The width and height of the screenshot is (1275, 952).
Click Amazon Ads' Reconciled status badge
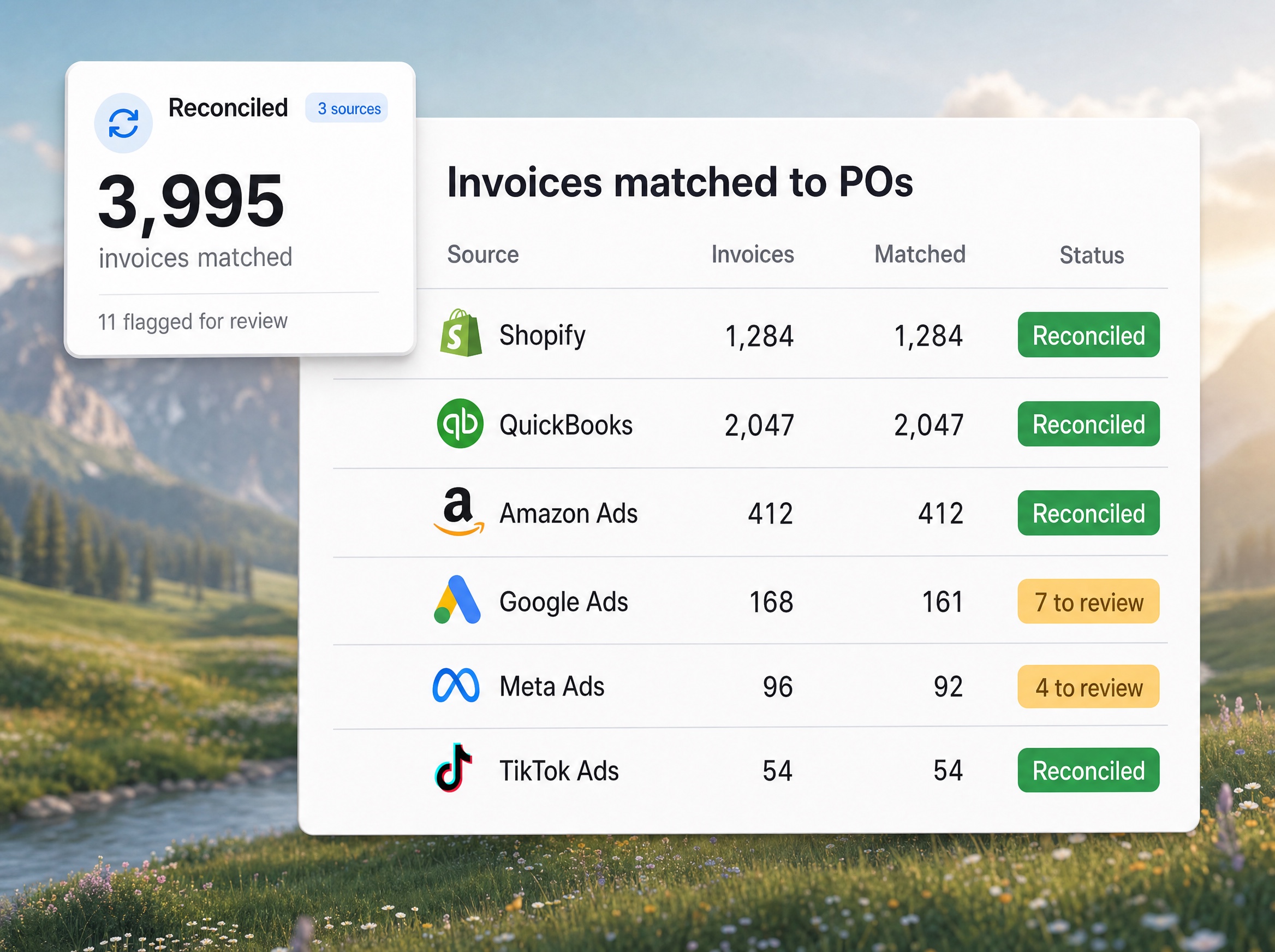(x=1088, y=513)
